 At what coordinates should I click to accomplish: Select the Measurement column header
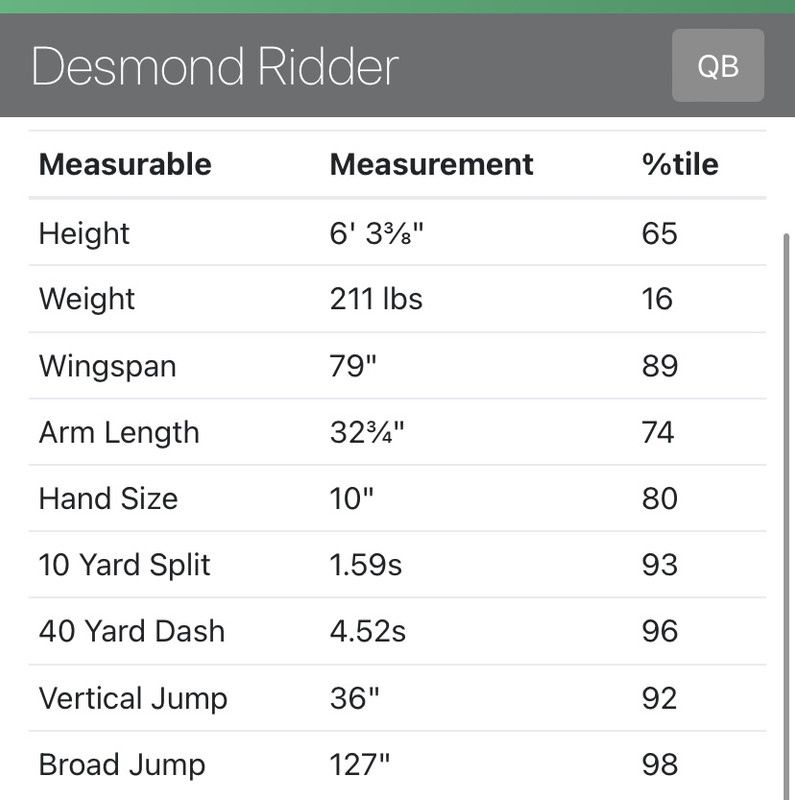click(431, 164)
